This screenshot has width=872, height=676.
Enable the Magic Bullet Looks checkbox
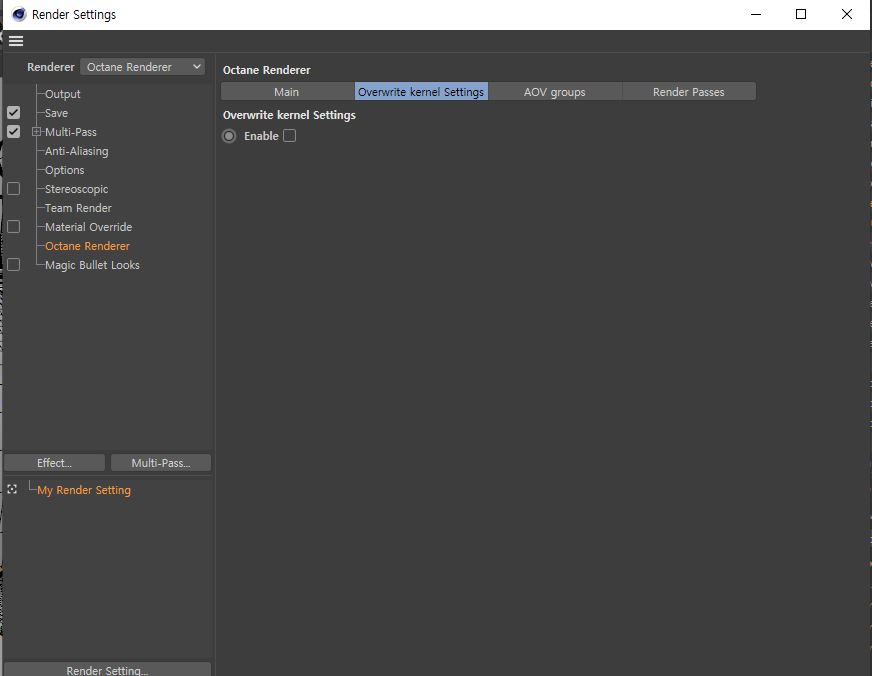coord(13,265)
